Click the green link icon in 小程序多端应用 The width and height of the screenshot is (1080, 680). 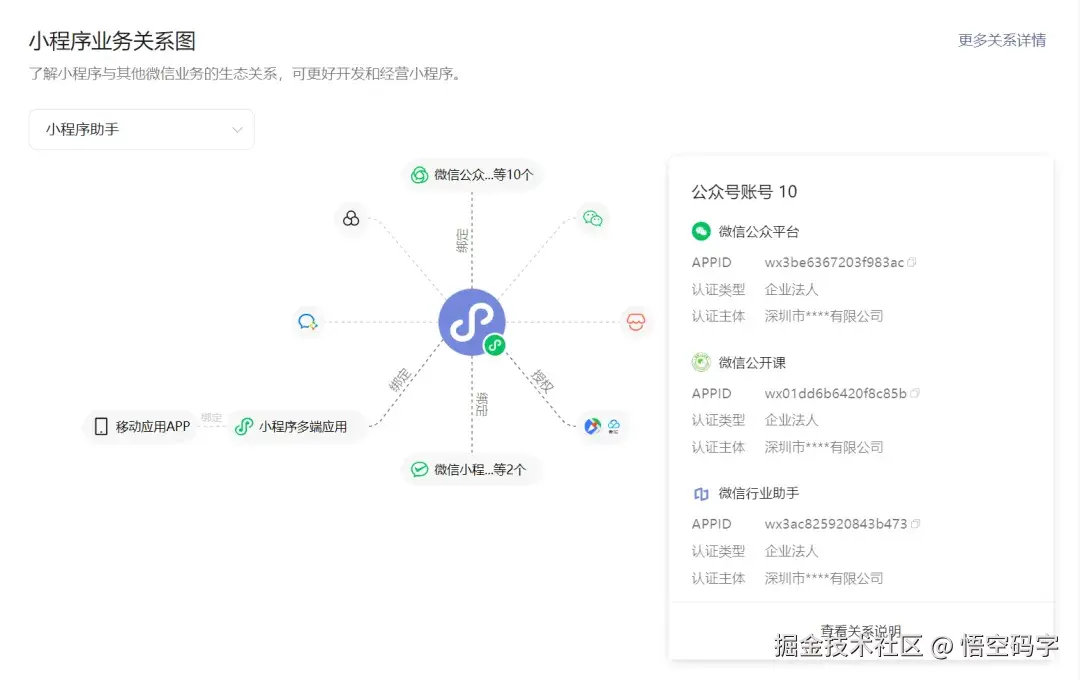click(244, 426)
